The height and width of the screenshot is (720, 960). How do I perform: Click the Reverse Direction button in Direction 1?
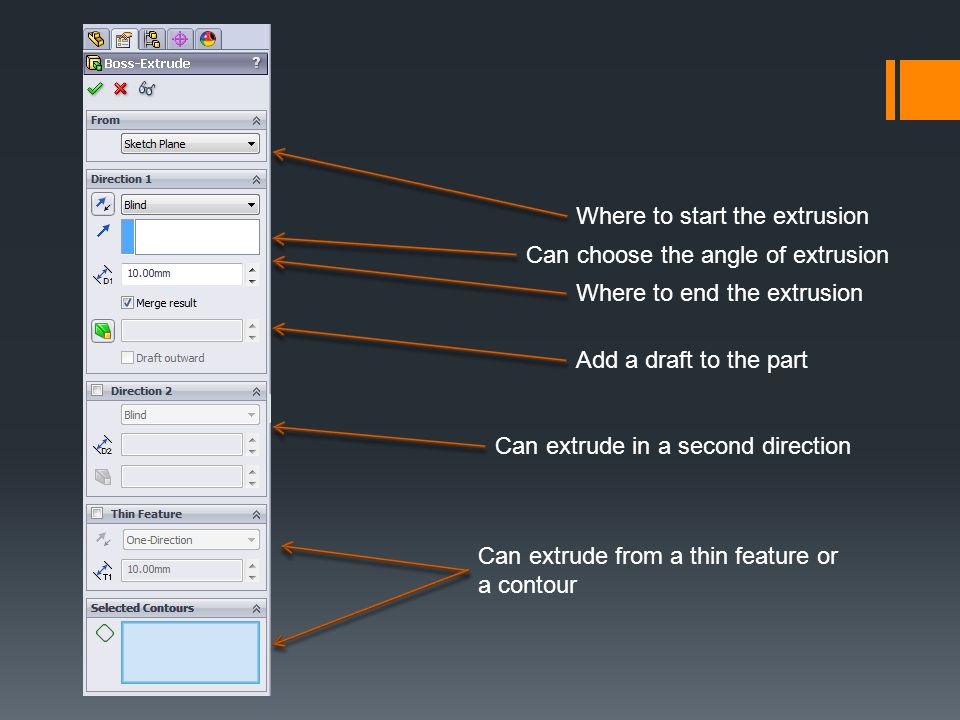click(x=103, y=204)
